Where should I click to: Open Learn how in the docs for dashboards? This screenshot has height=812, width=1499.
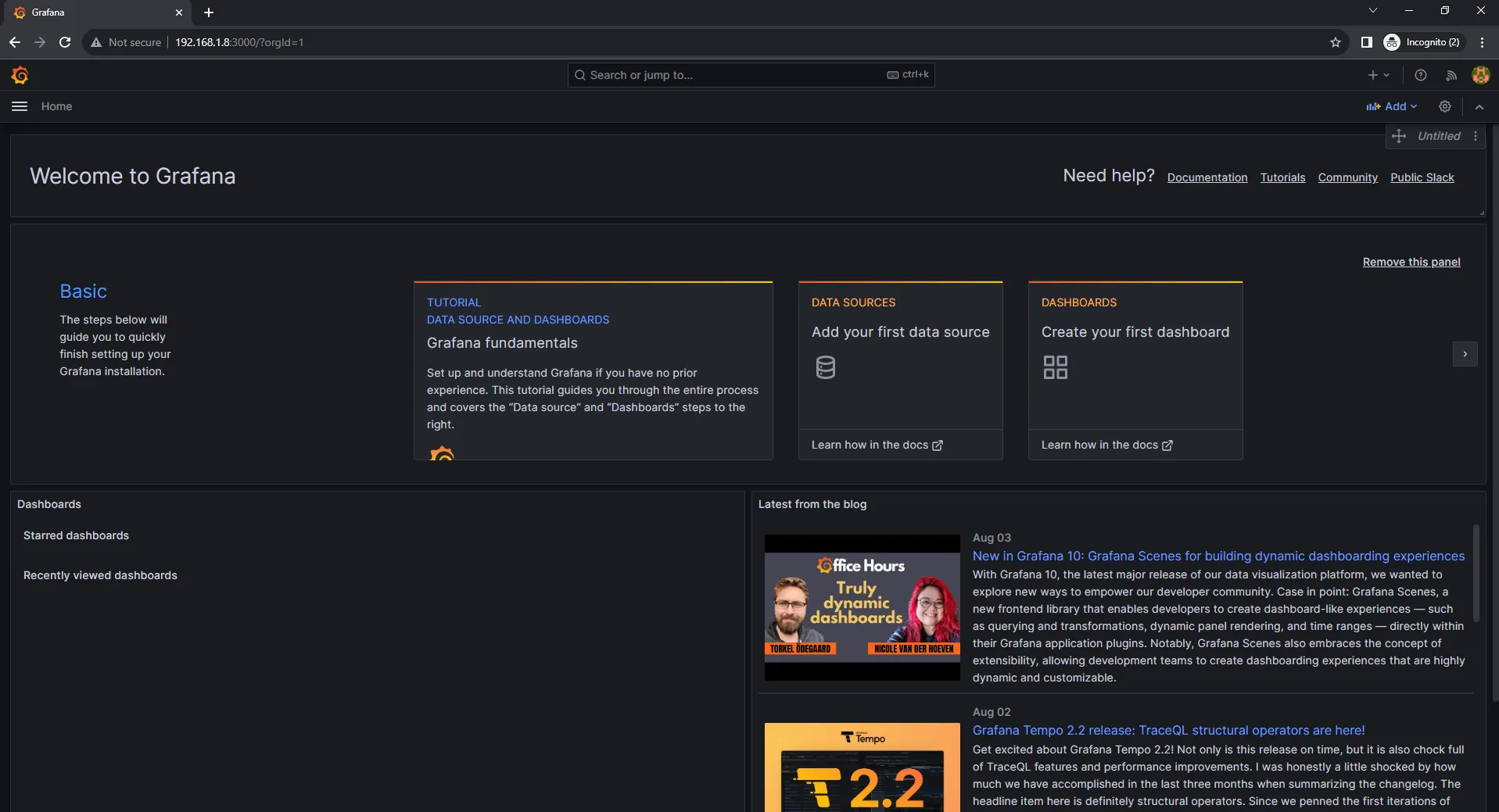[x=1106, y=445]
